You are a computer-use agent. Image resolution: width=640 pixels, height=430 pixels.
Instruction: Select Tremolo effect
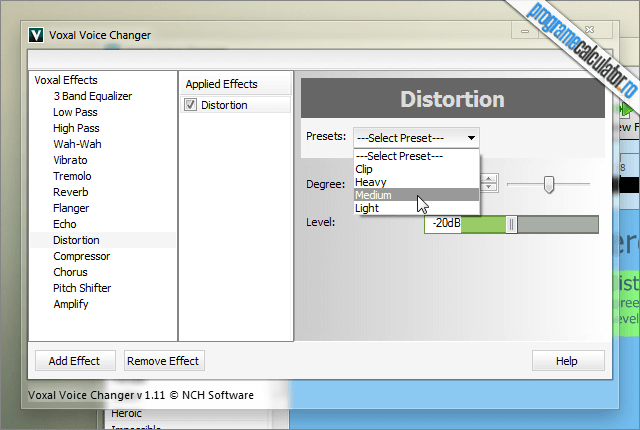[72, 176]
